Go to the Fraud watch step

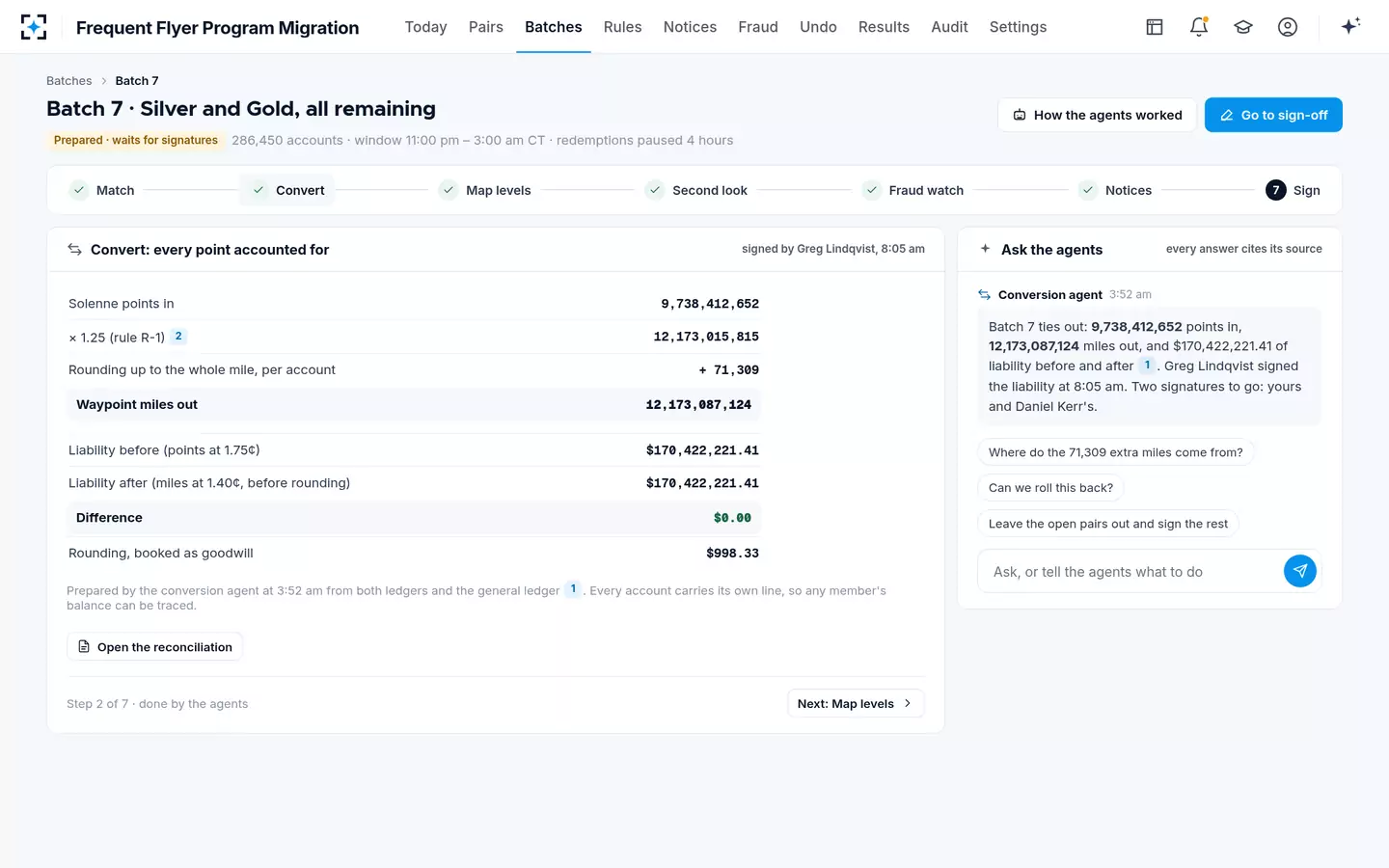[912, 190]
